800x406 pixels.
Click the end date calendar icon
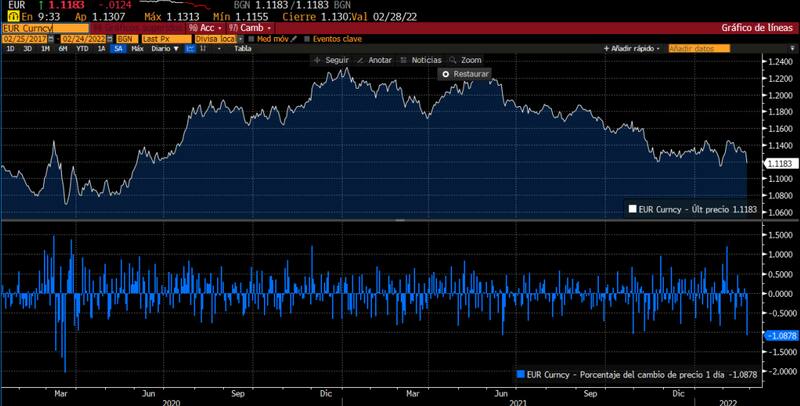(107, 38)
